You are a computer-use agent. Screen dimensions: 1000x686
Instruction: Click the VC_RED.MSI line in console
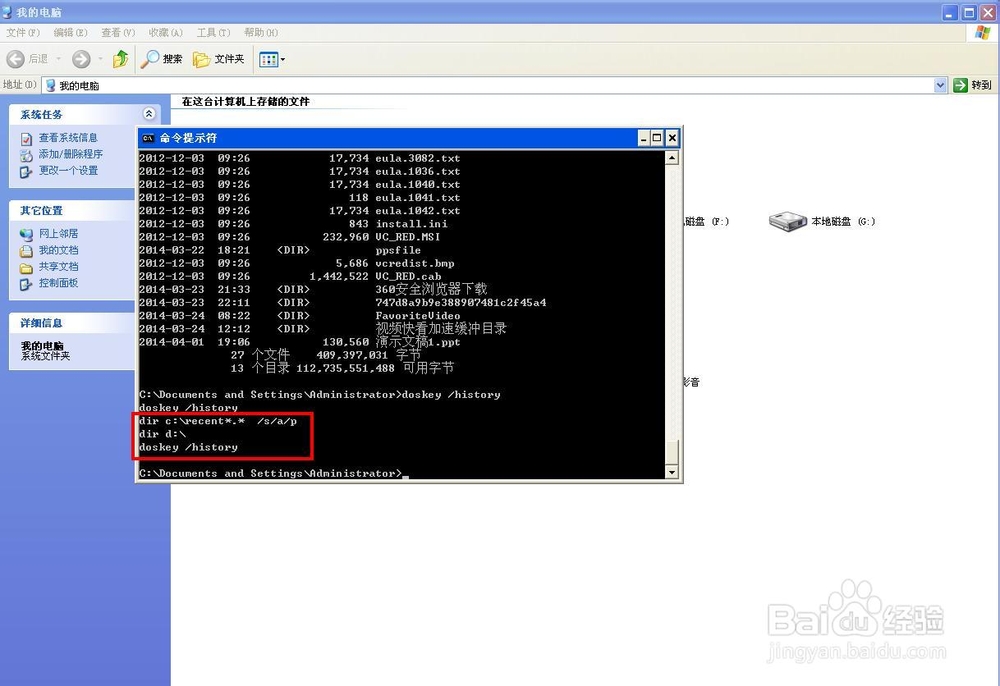pyautogui.click(x=290, y=237)
